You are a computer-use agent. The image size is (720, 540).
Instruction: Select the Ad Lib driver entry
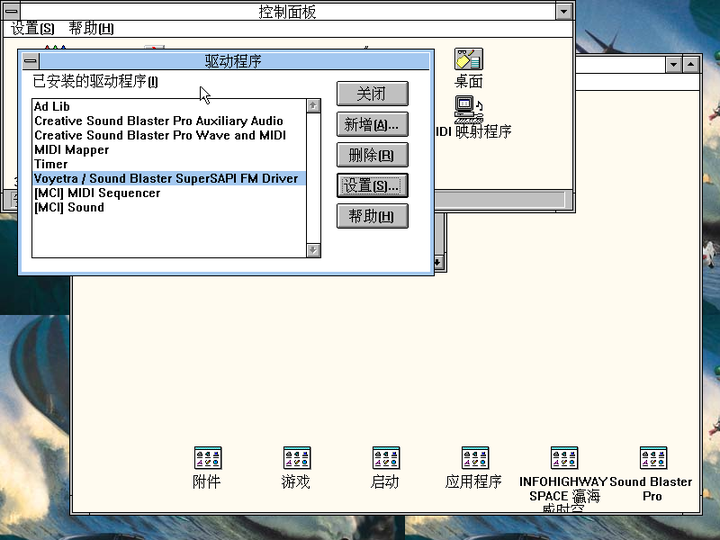pyautogui.click(x=52, y=106)
